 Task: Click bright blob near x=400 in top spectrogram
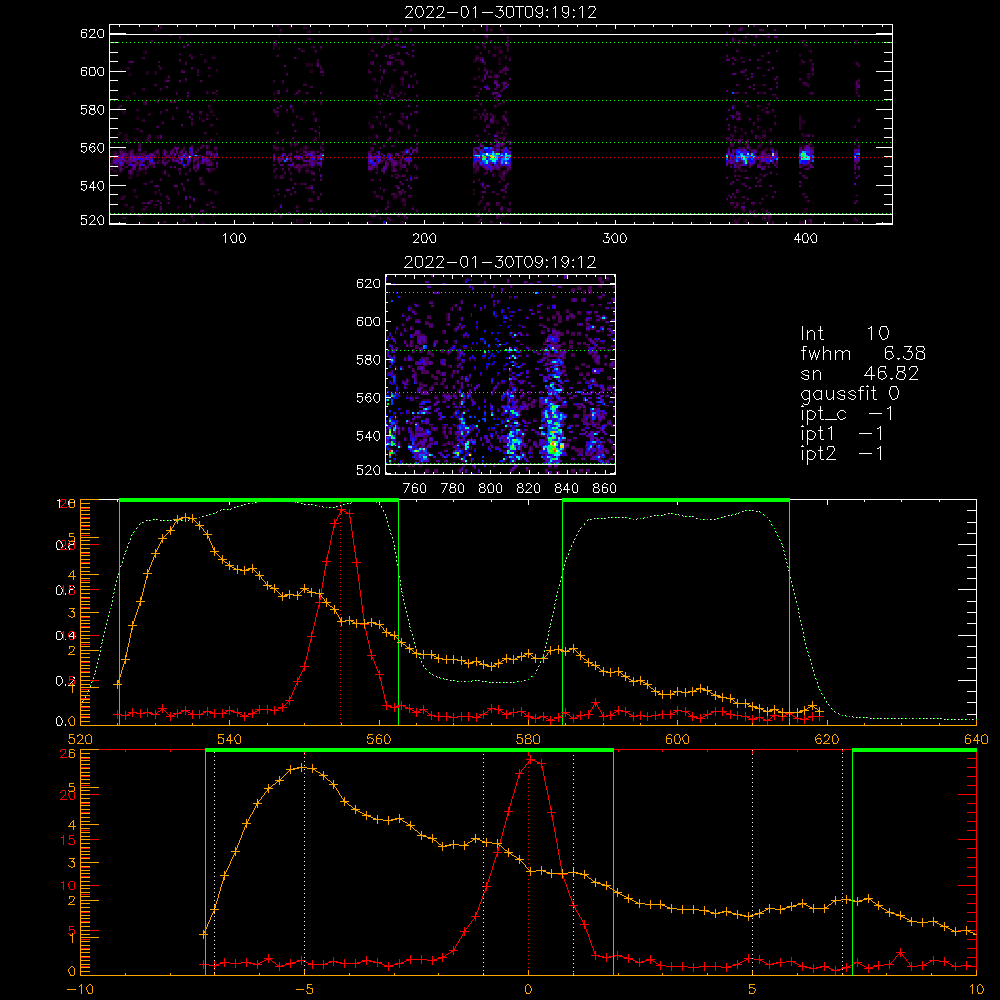806,156
